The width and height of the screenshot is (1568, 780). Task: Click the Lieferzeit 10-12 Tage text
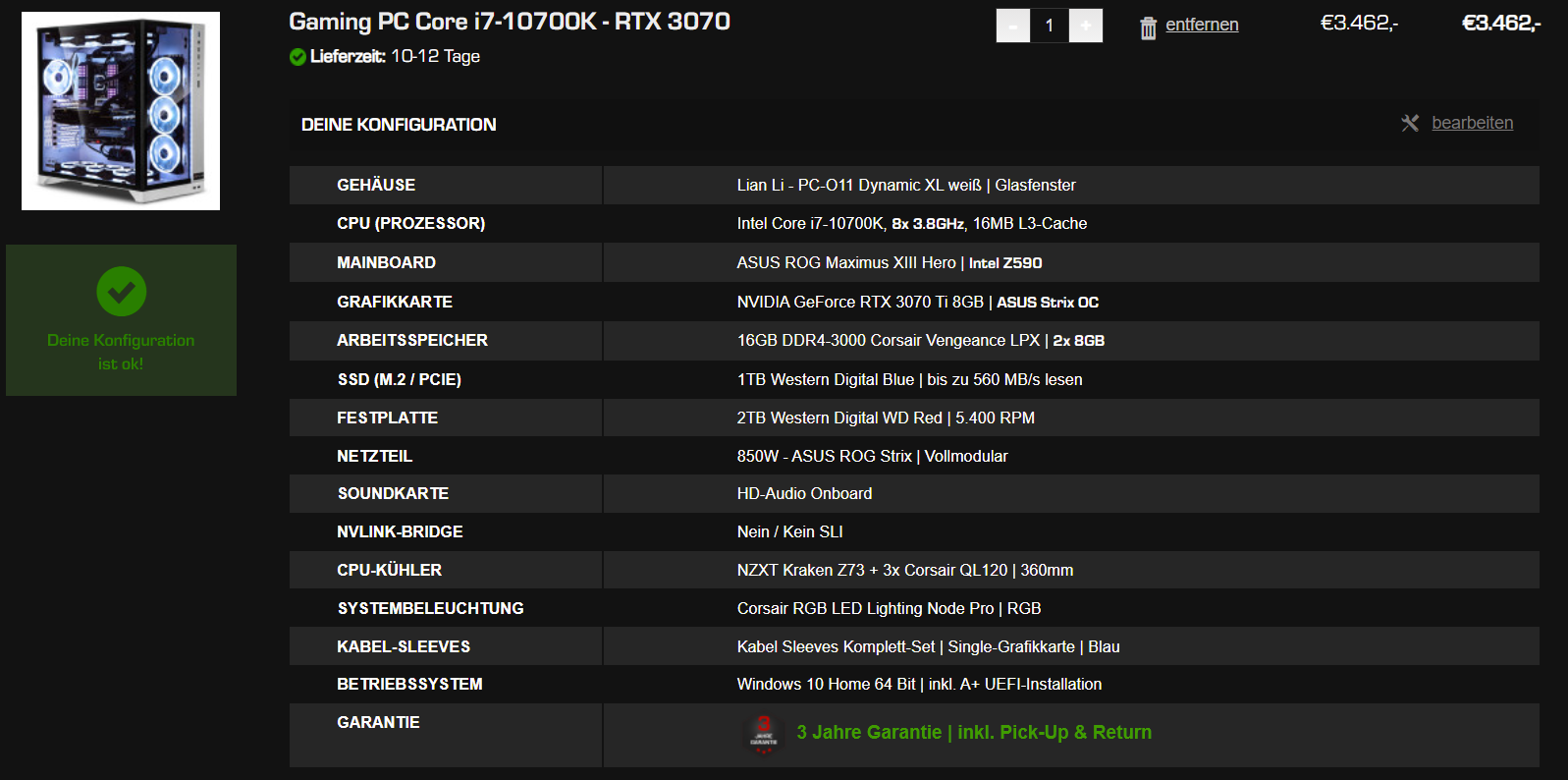[396, 56]
